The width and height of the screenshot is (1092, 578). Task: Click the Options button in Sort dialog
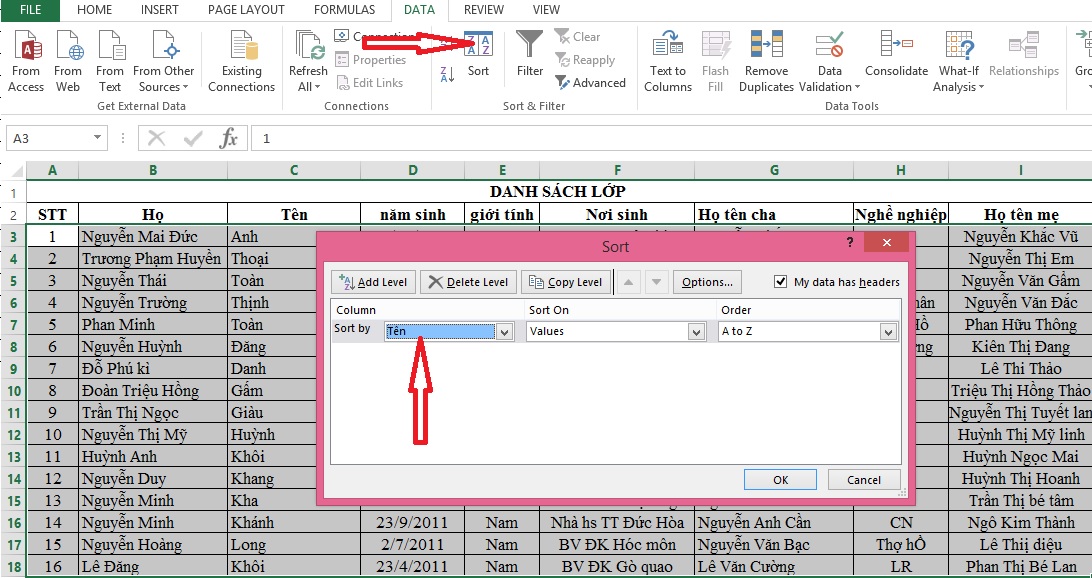(708, 282)
